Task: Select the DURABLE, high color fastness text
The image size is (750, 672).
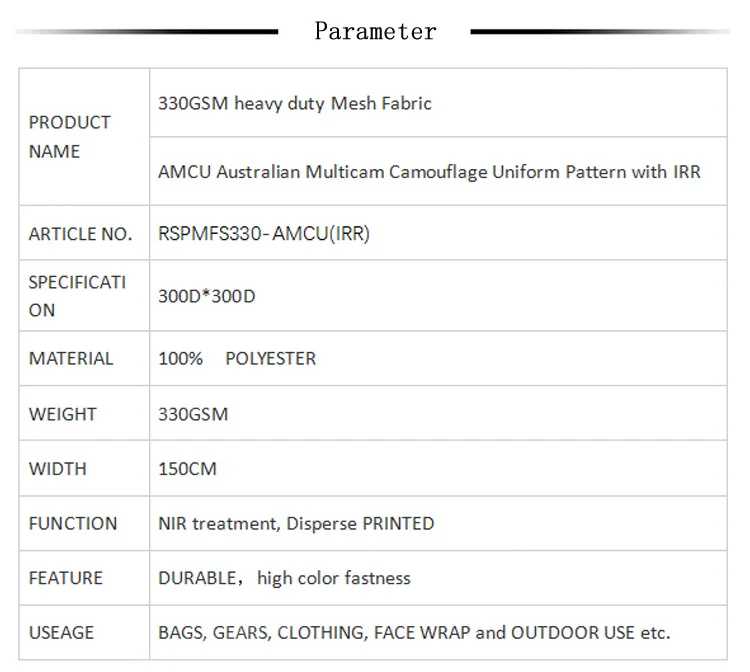Action: (x=284, y=578)
